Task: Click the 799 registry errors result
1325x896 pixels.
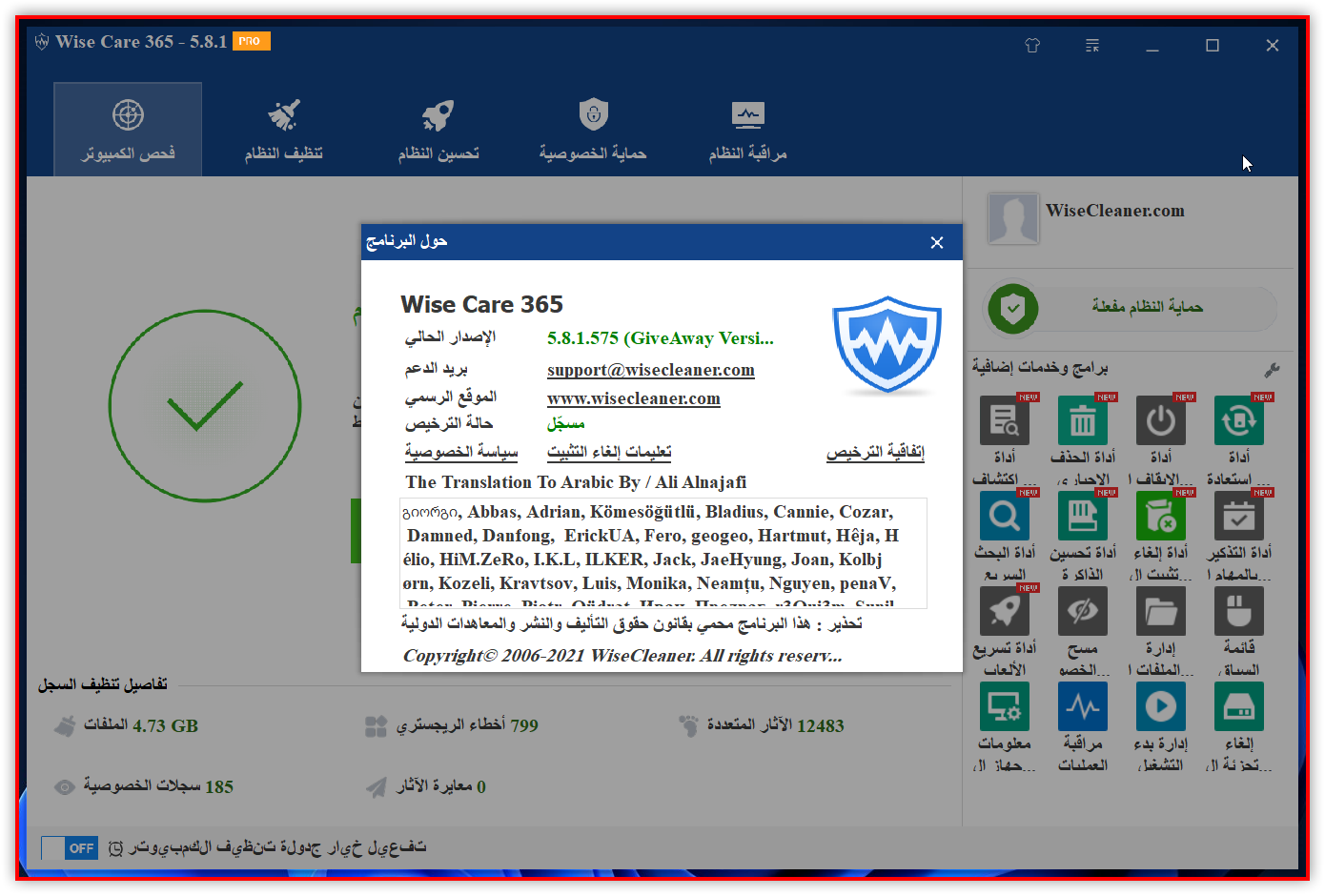Action: [x=467, y=725]
